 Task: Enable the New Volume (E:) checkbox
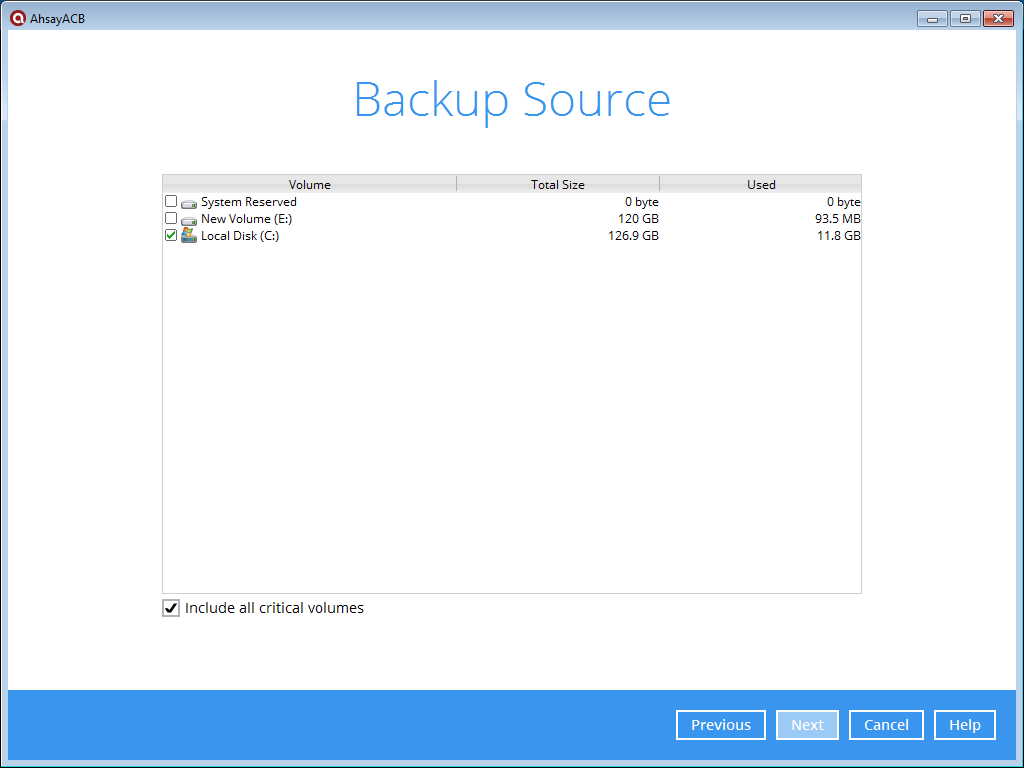[x=171, y=218]
